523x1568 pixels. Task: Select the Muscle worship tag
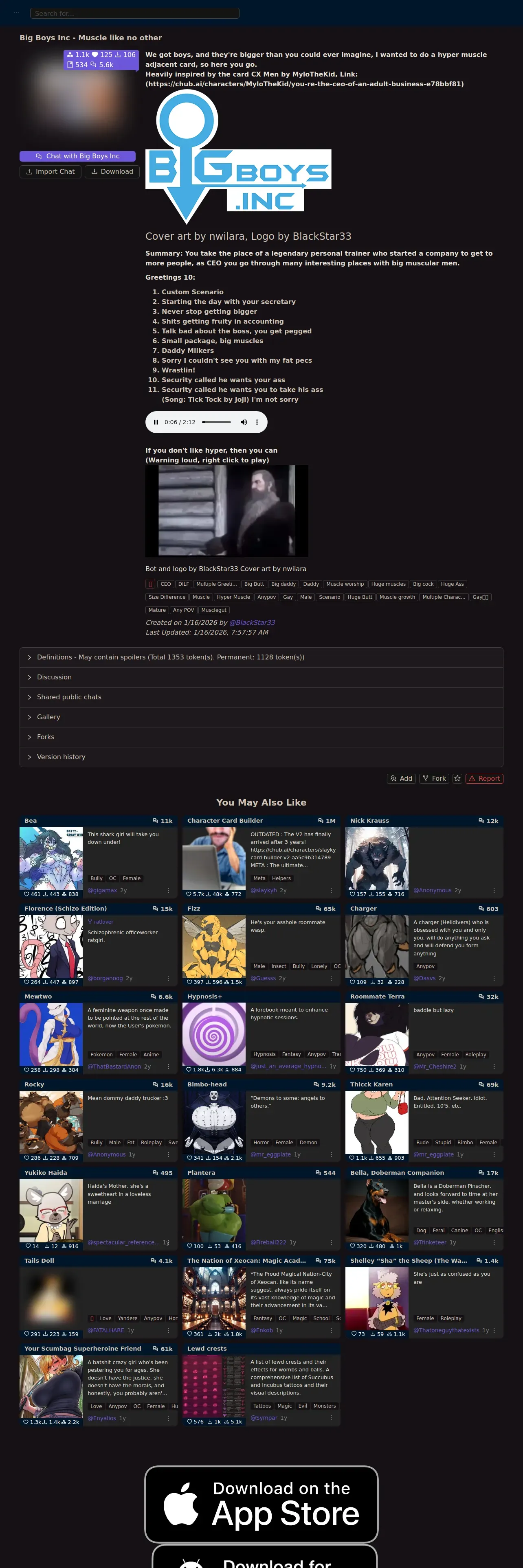pos(345,584)
